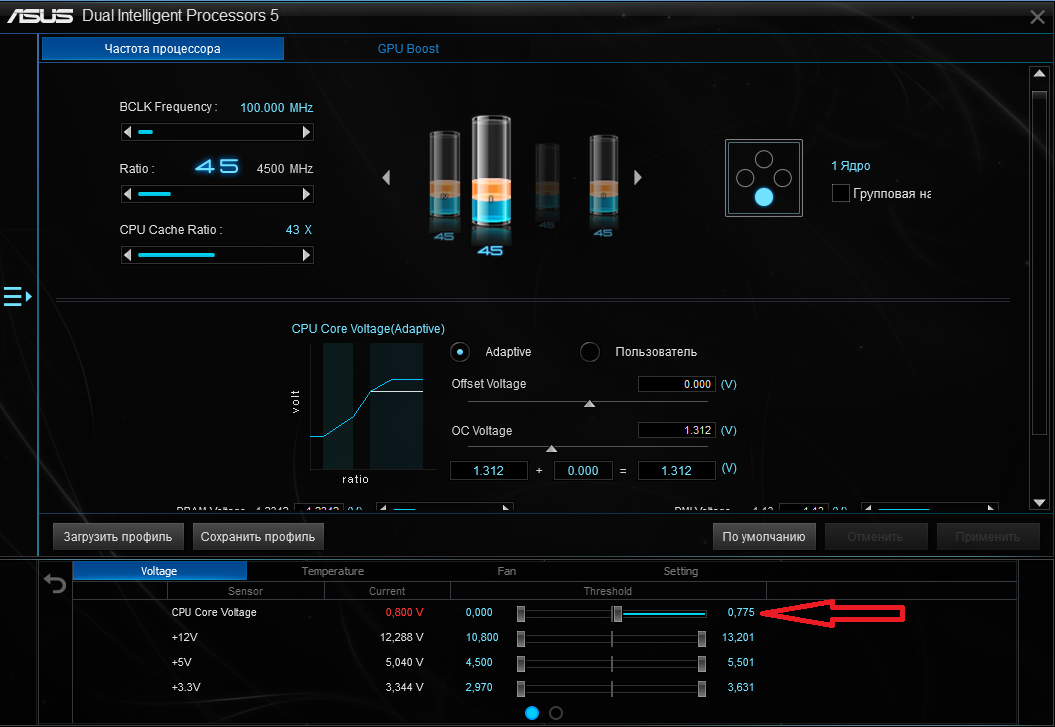Select the right core circle in core selector
Screen dimensions: 1055x727
[x=783, y=178]
